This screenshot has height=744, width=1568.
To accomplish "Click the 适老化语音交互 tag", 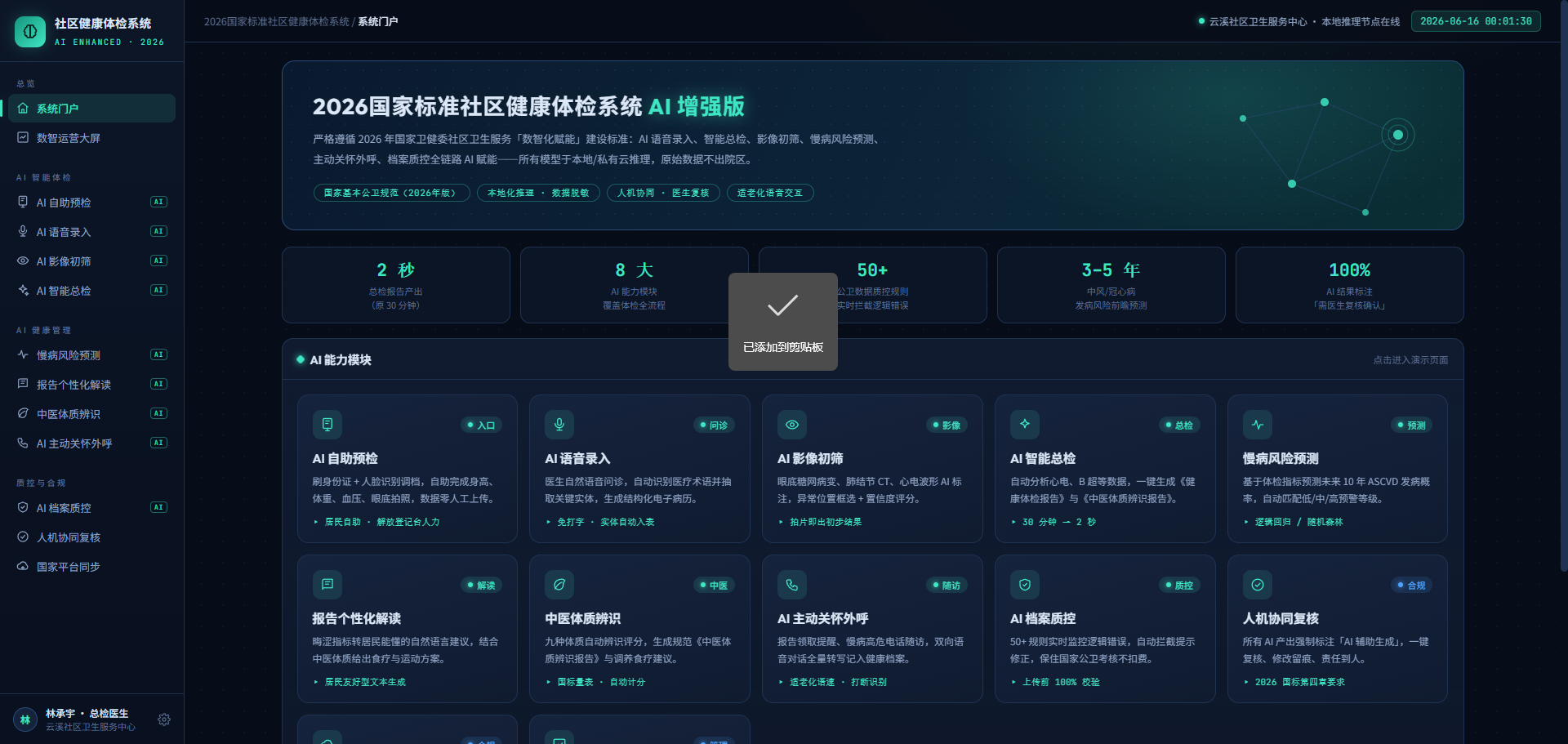I will click(770, 193).
